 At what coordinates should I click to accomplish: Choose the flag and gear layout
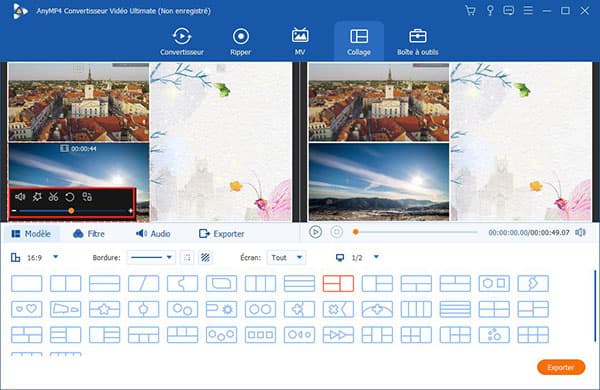tap(221, 309)
